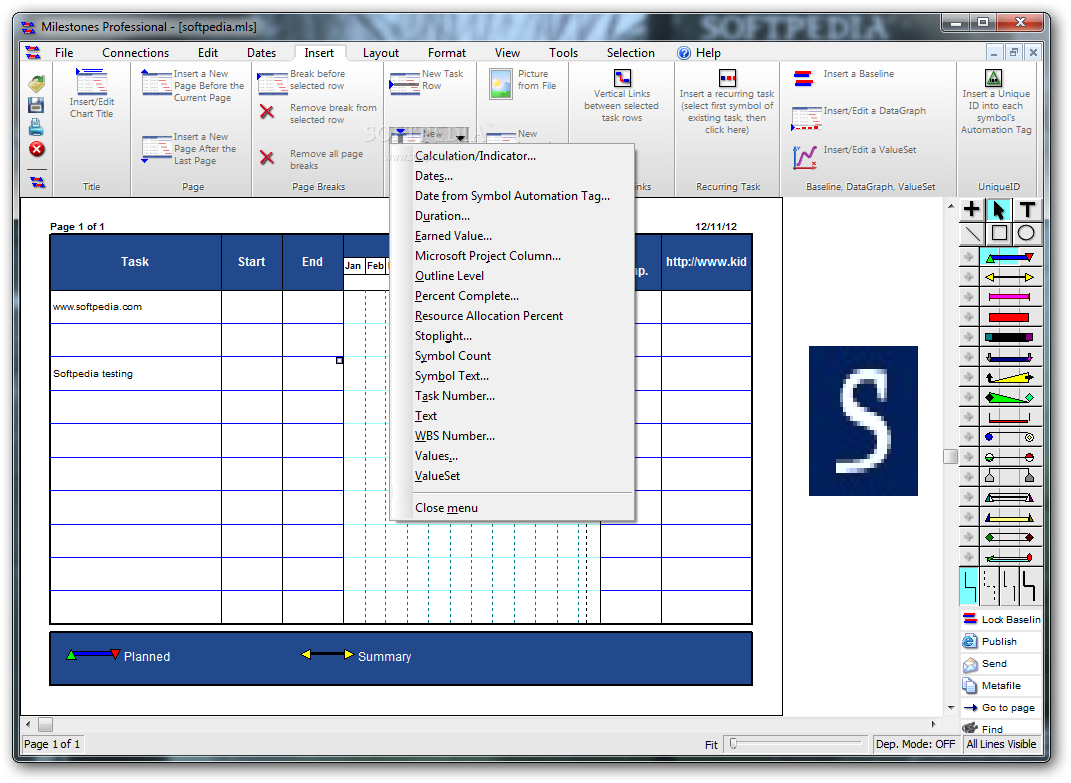Switch to the Dates tab

[262, 53]
